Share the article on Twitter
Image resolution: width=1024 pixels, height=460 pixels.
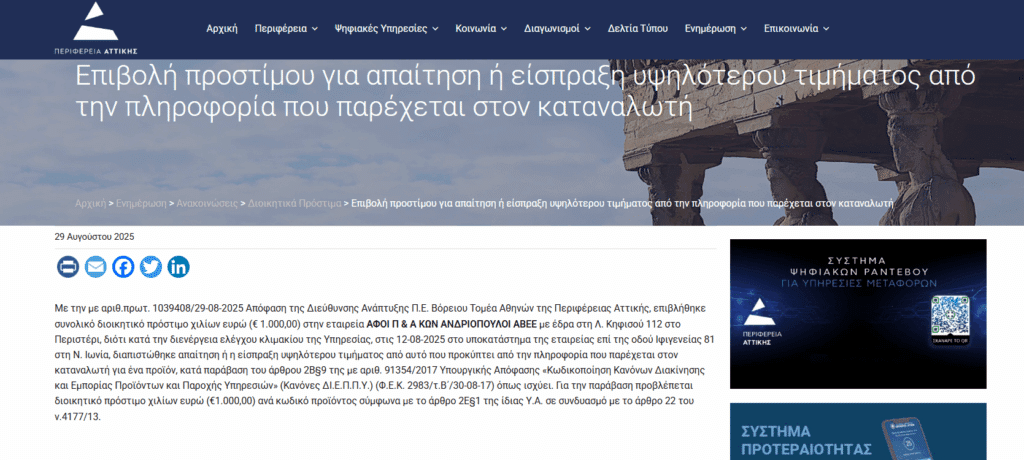click(x=151, y=267)
